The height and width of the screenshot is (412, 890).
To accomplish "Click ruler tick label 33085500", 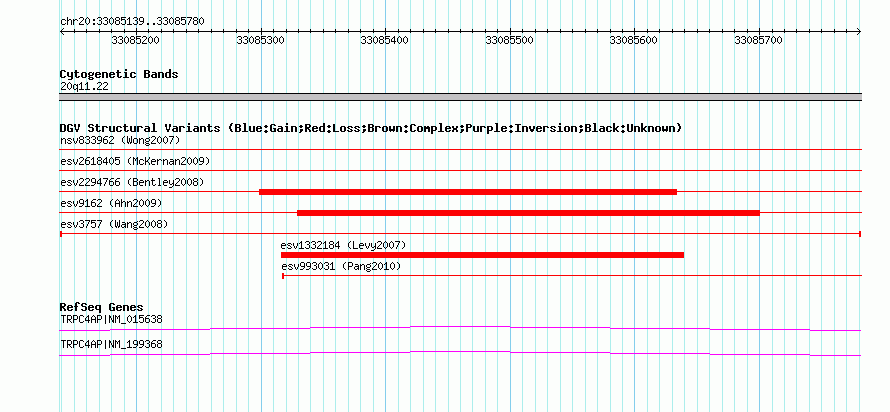I will click(509, 40).
